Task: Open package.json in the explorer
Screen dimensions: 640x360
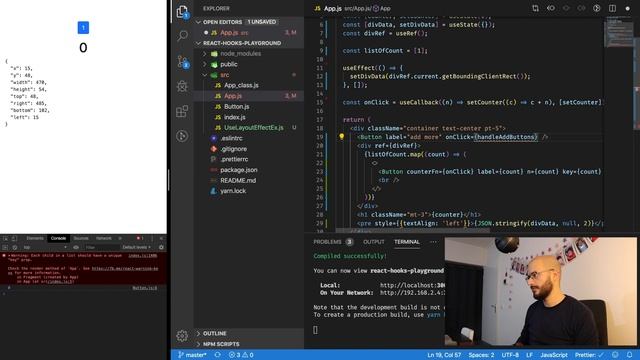Action: coord(249,170)
